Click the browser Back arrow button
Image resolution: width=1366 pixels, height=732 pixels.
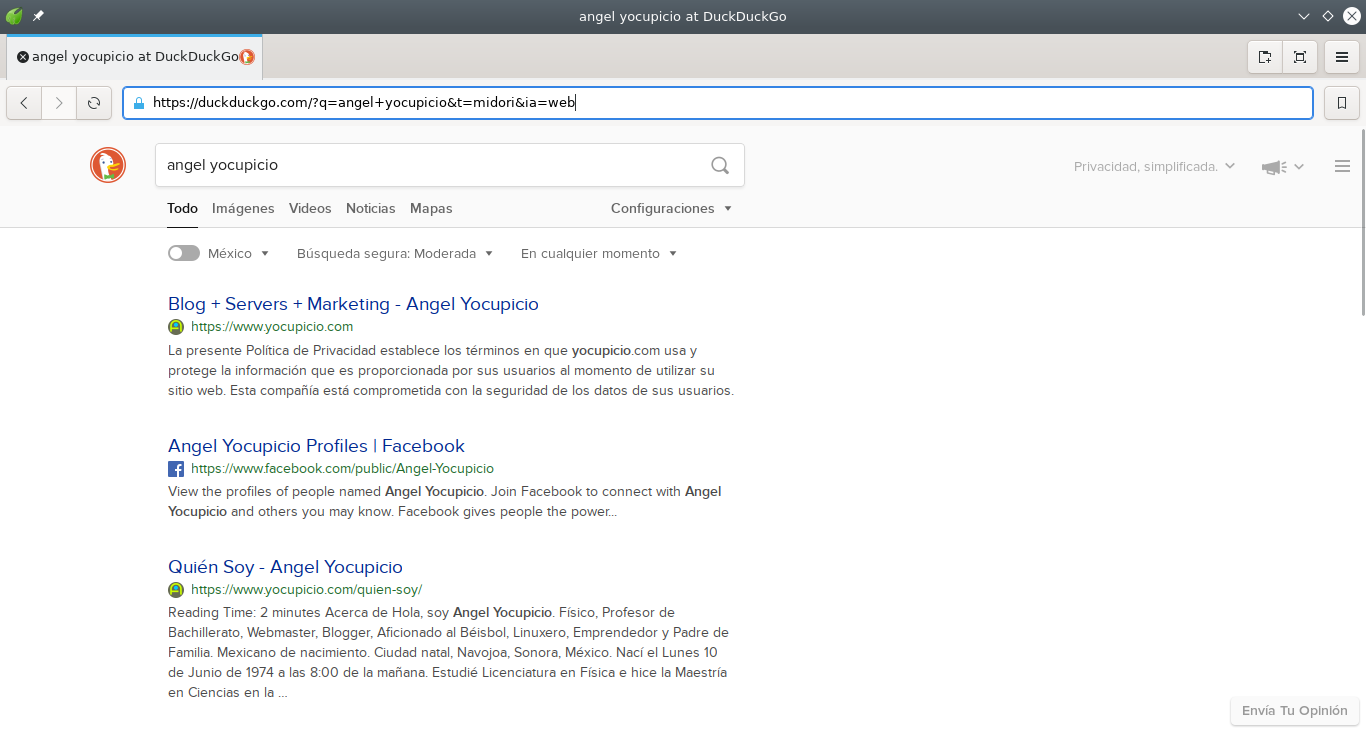[x=24, y=102]
